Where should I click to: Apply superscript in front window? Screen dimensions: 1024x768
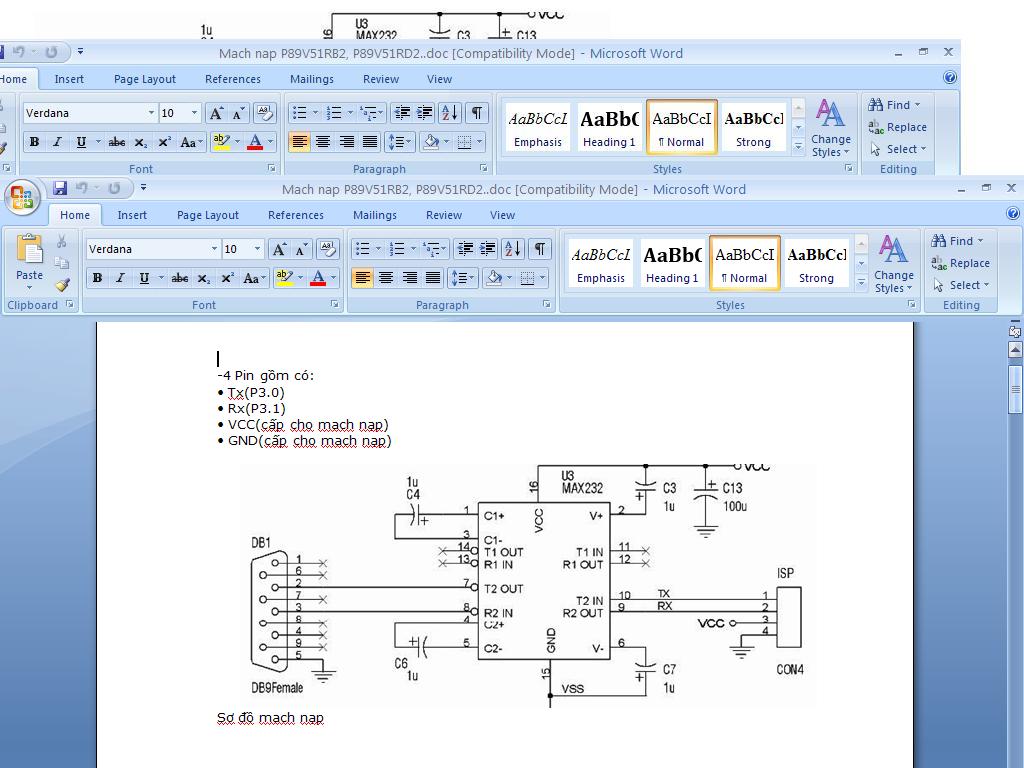click(227, 278)
